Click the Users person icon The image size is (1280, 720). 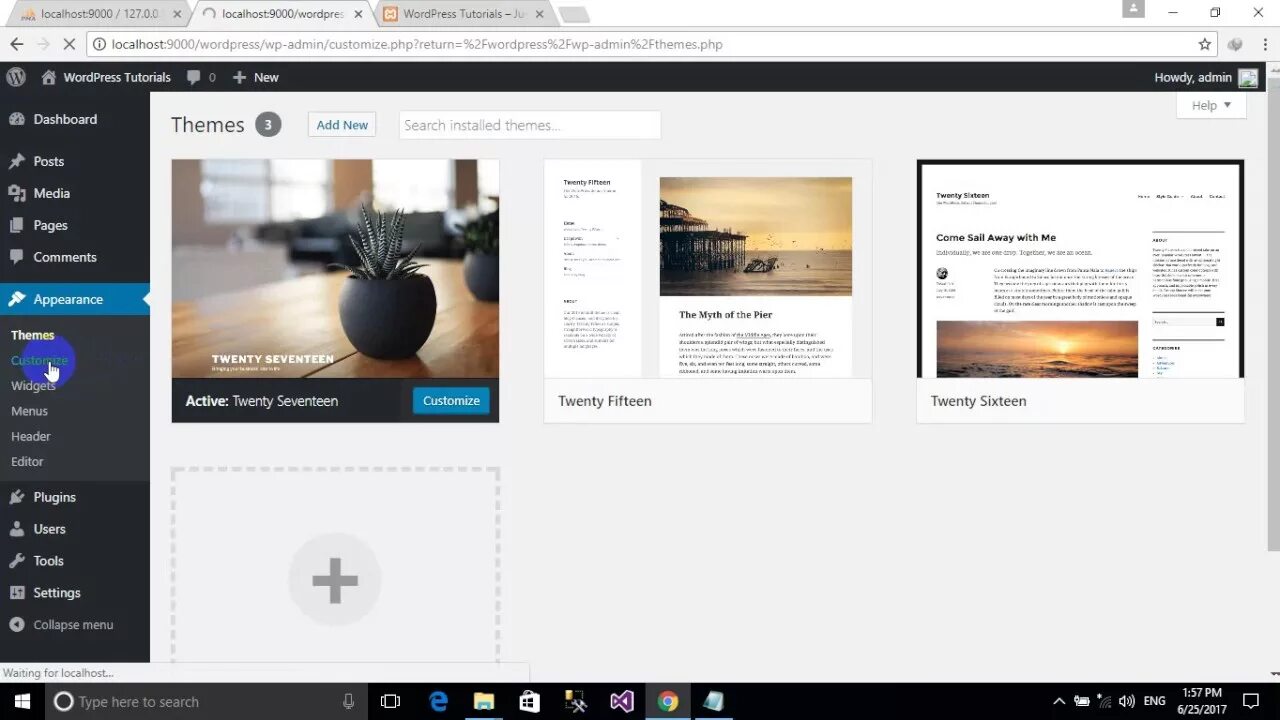17,529
